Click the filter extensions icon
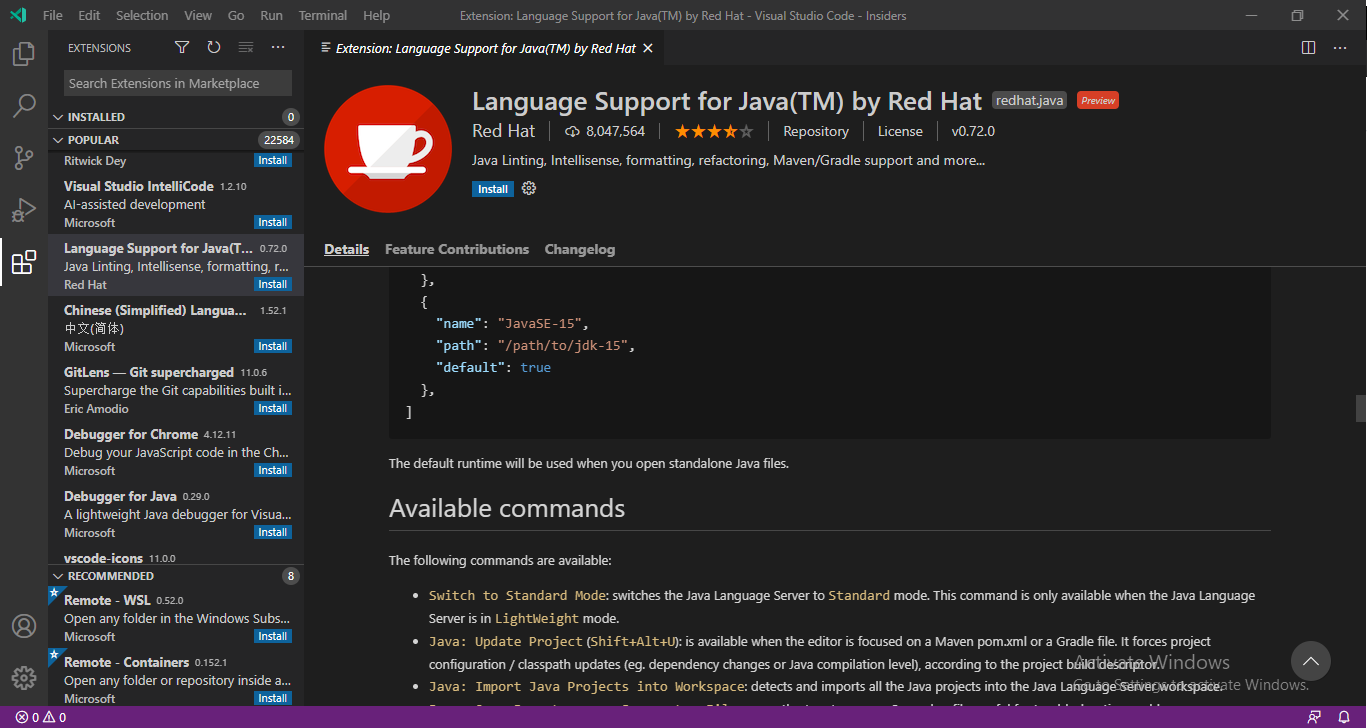This screenshot has width=1367, height=728. (x=181, y=47)
